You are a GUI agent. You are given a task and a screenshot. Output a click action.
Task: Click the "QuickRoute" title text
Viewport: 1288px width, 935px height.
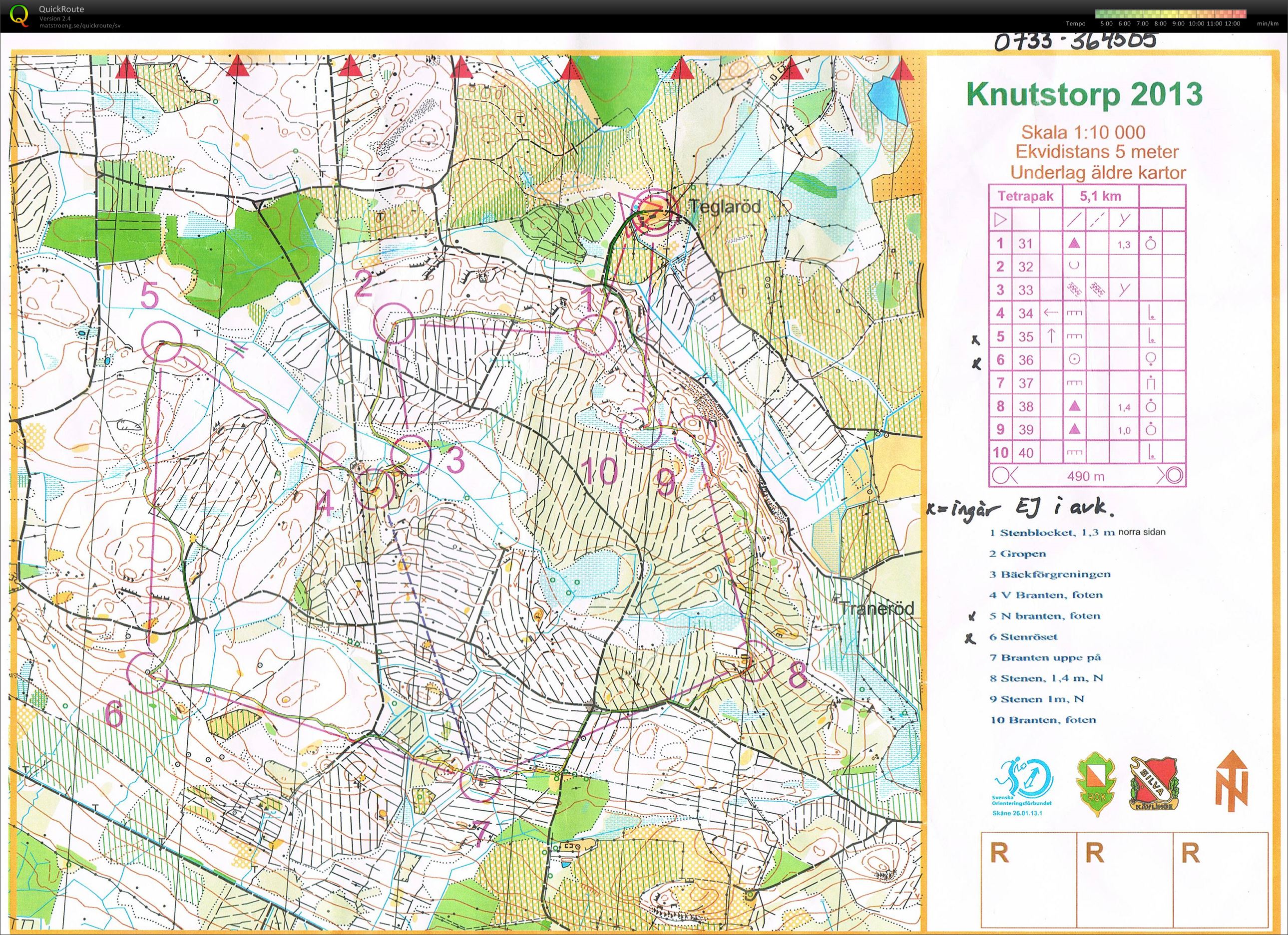(x=61, y=9)
